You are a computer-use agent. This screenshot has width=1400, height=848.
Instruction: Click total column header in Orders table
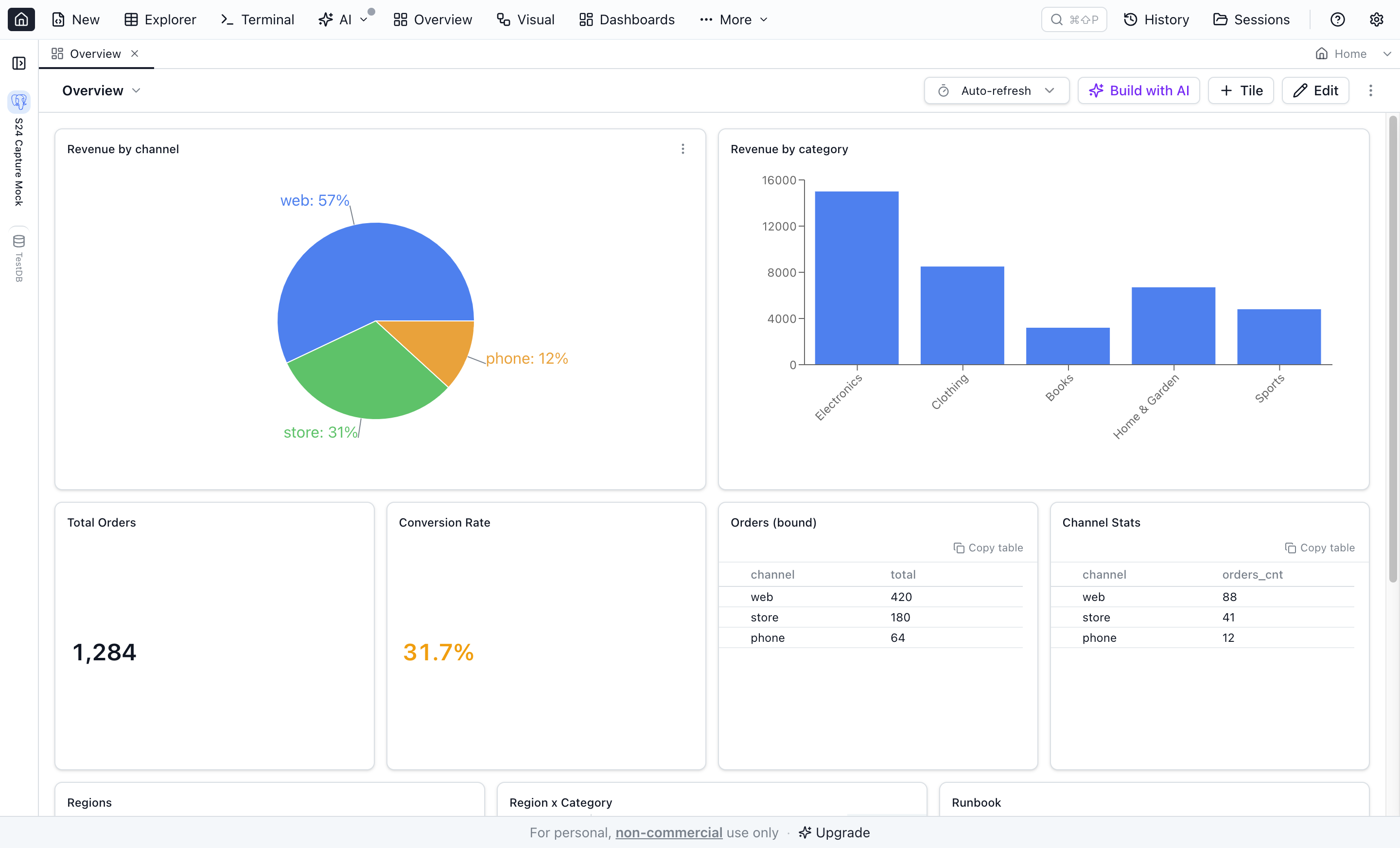903,575
